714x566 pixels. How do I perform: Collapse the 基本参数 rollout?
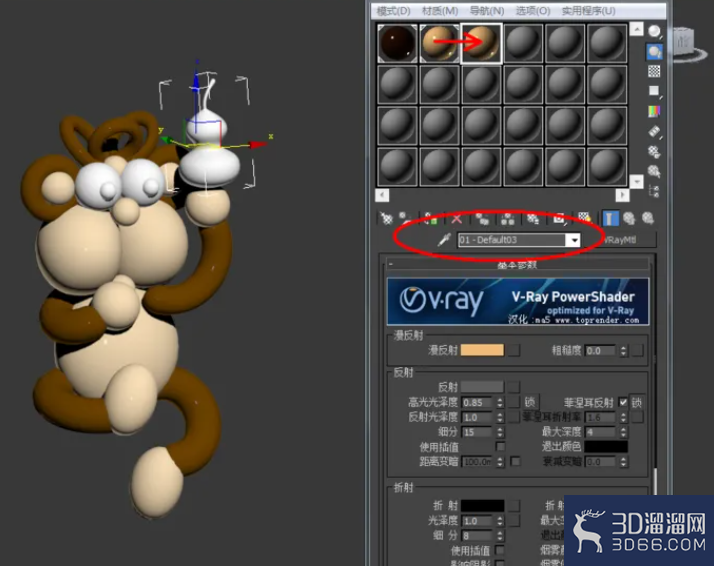[518, 265]
